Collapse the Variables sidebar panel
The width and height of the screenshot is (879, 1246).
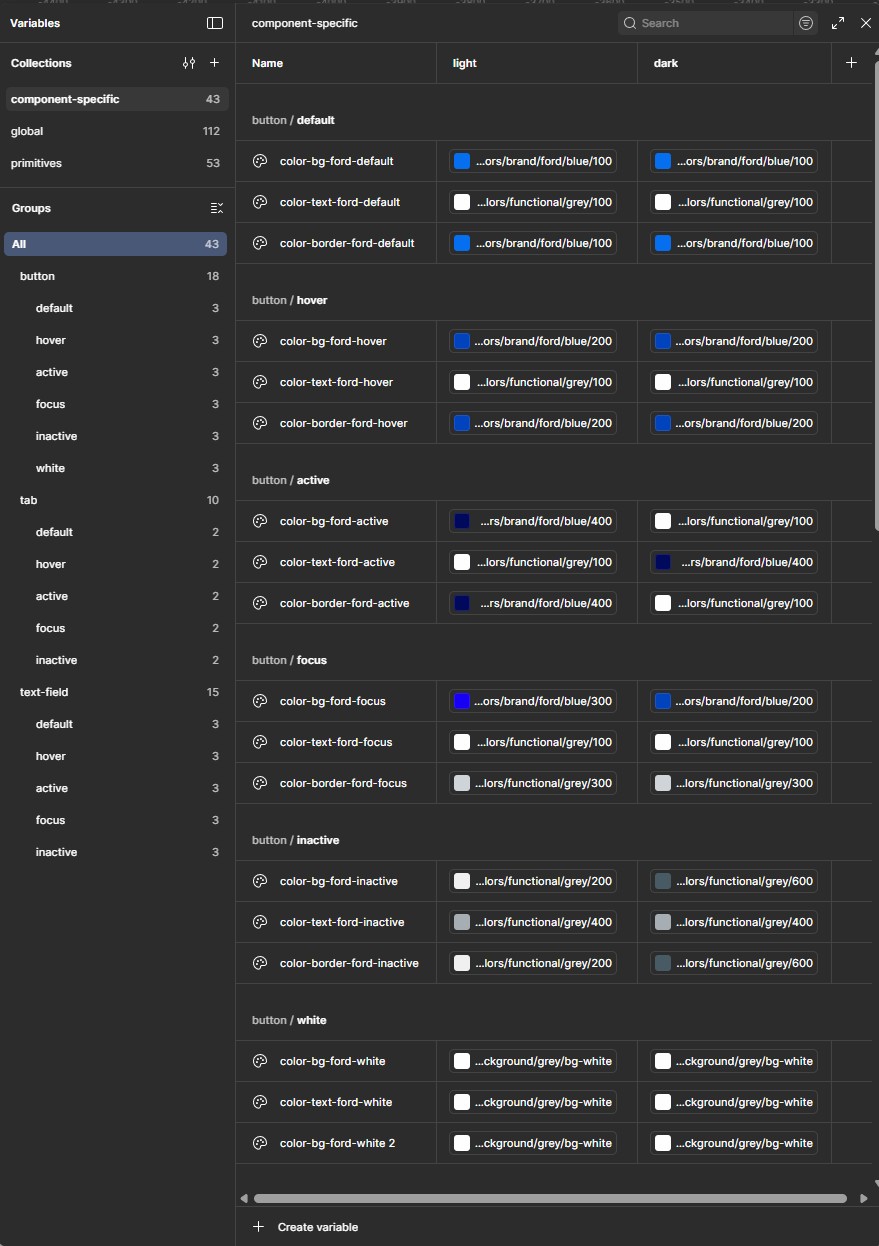pyautogui.click(x=216, y=23)
